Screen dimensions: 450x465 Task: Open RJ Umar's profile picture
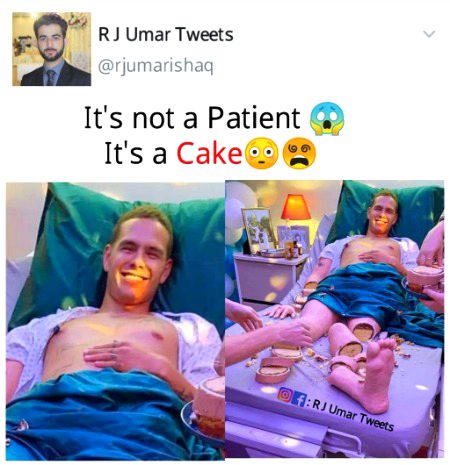pos(52,49)
